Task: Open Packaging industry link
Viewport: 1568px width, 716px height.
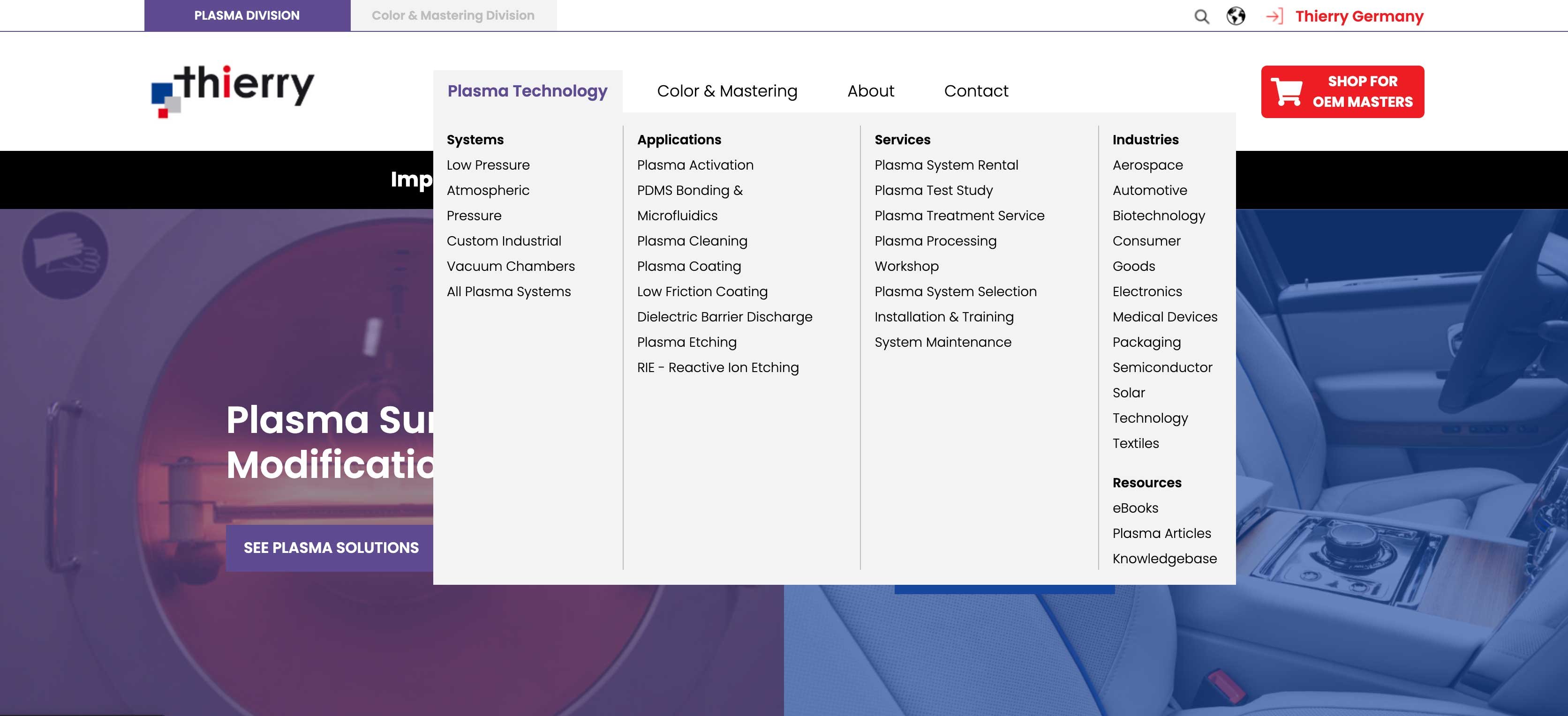Action: point(1146,342)
